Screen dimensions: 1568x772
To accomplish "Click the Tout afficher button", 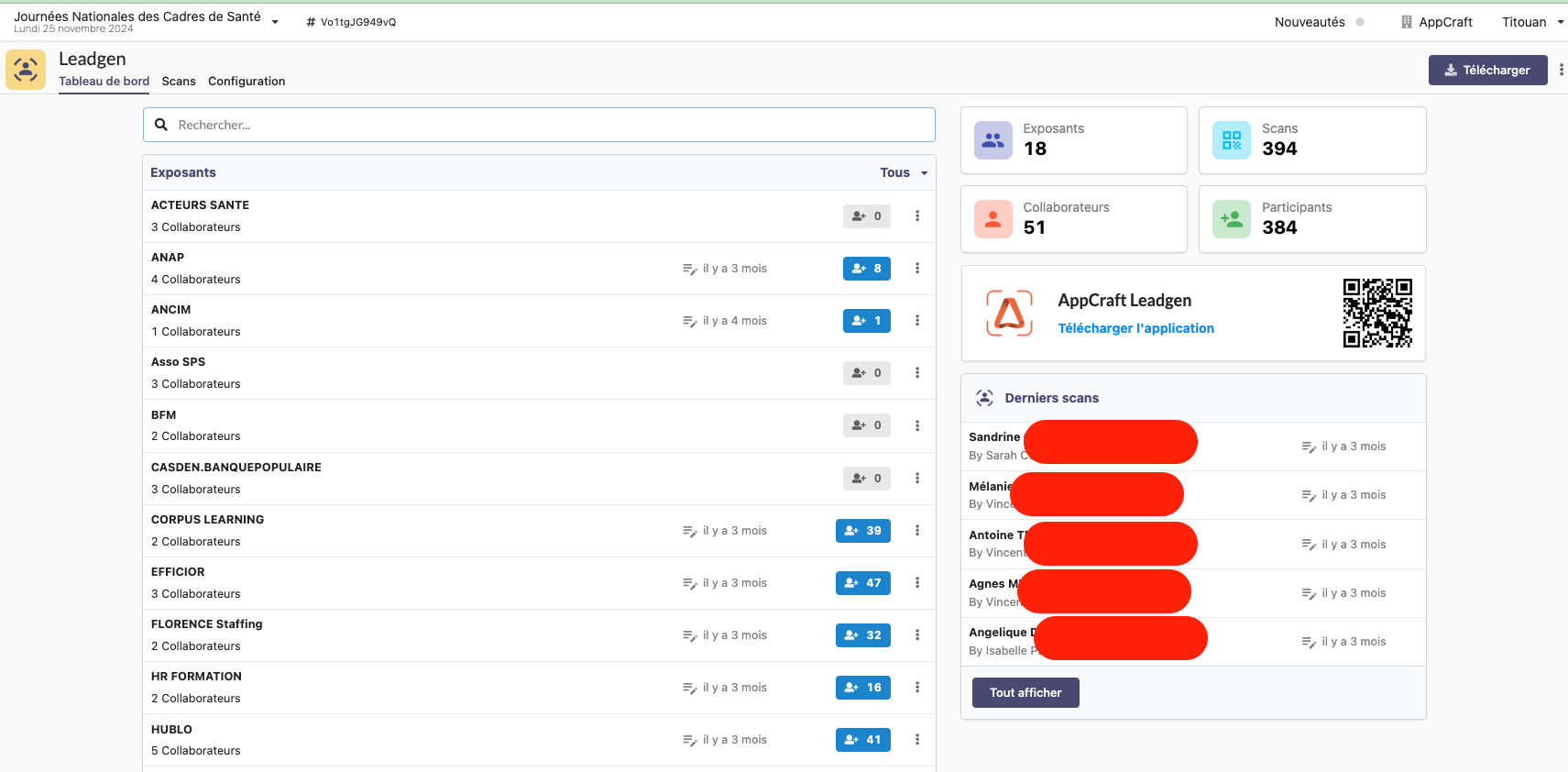I will point(1025,693).
